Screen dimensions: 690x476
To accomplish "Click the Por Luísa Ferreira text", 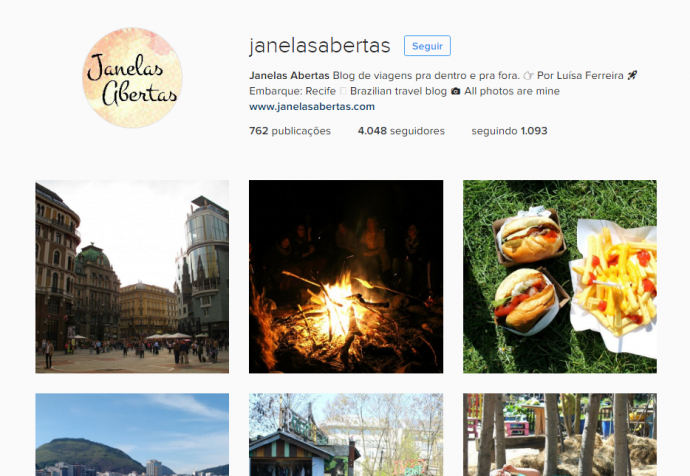I will (580, 75).
